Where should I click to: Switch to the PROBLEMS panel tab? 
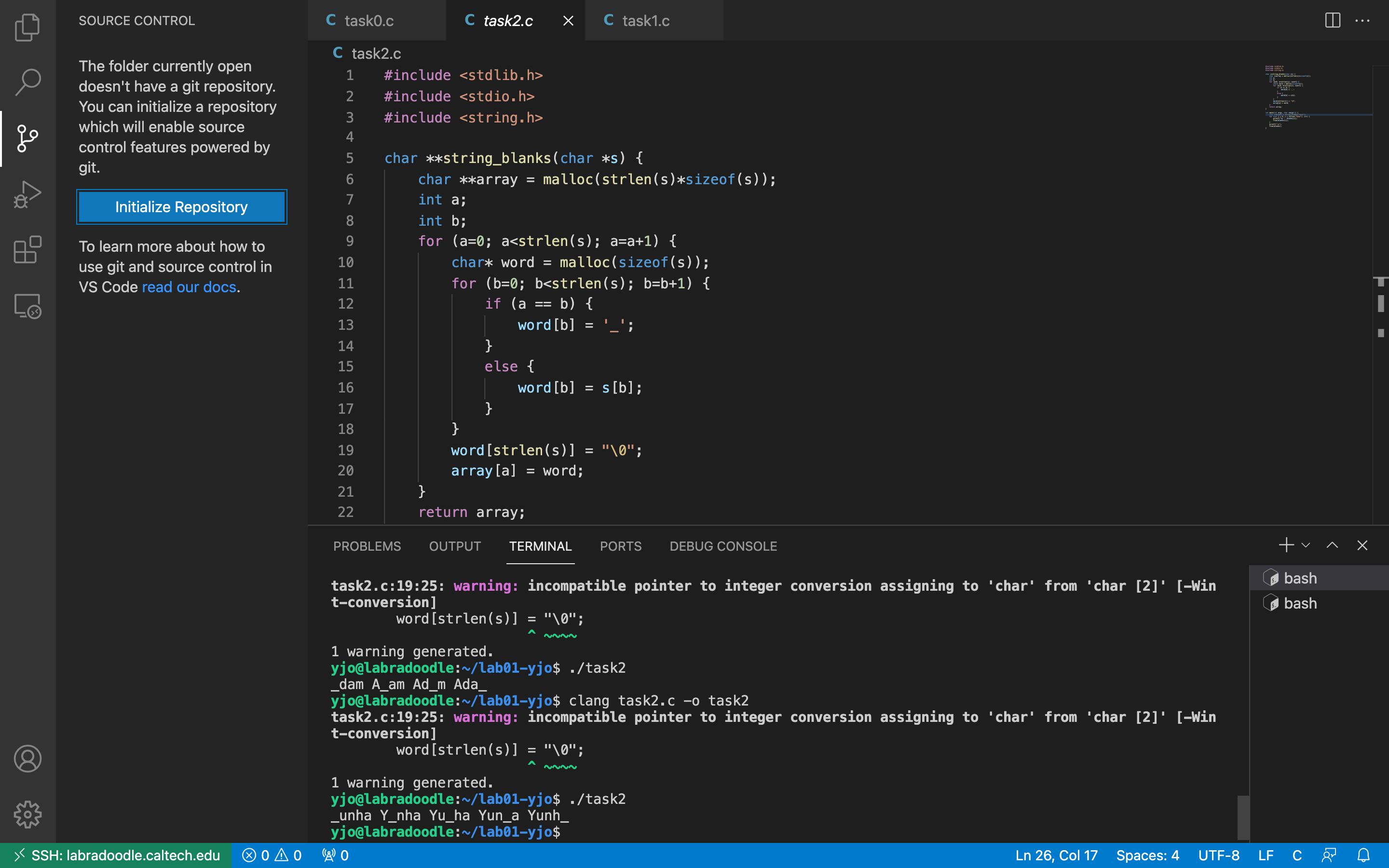tap(367, 546)
